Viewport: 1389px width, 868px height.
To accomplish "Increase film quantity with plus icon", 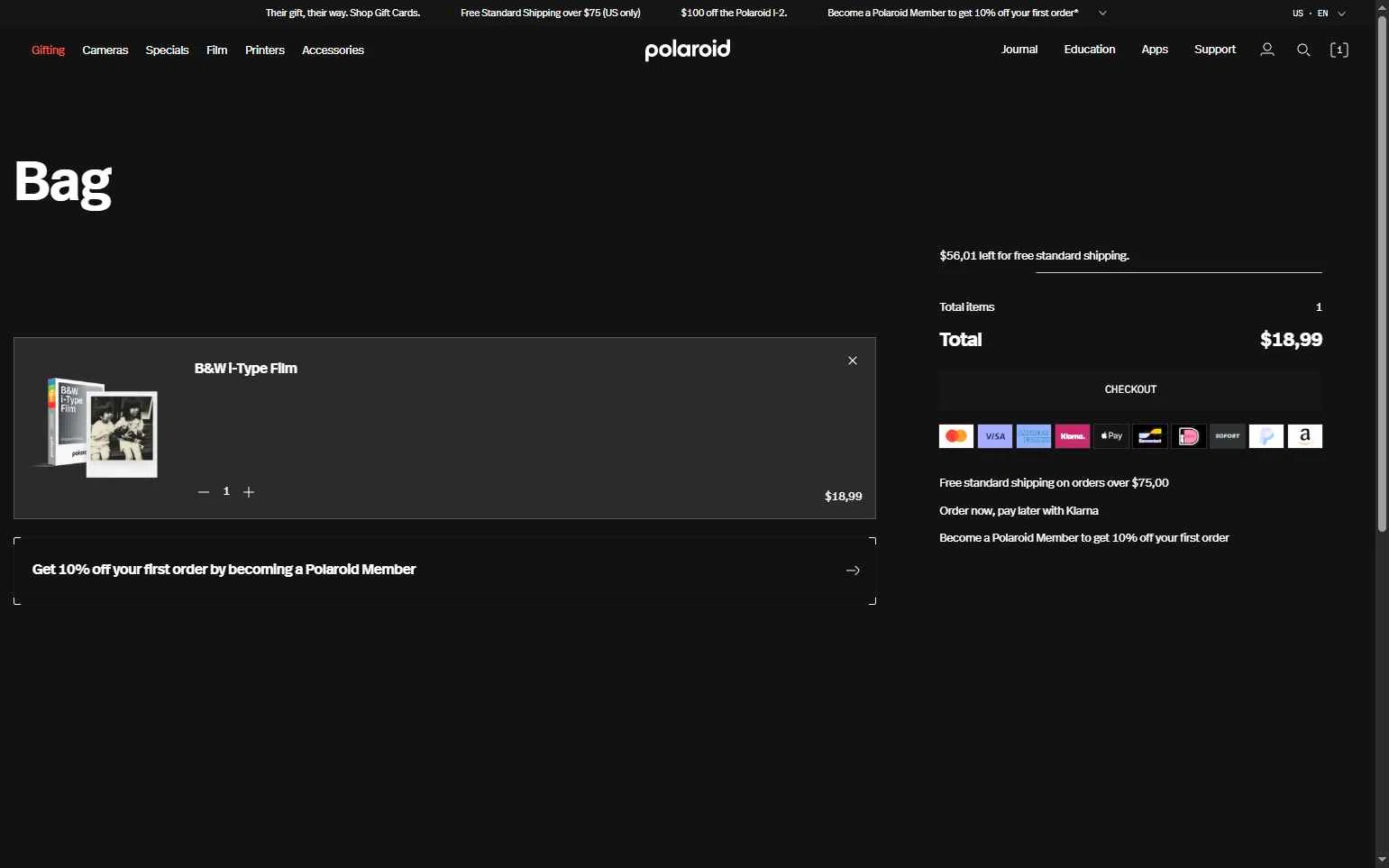I will pyautogui.click(x=249, y=492).
